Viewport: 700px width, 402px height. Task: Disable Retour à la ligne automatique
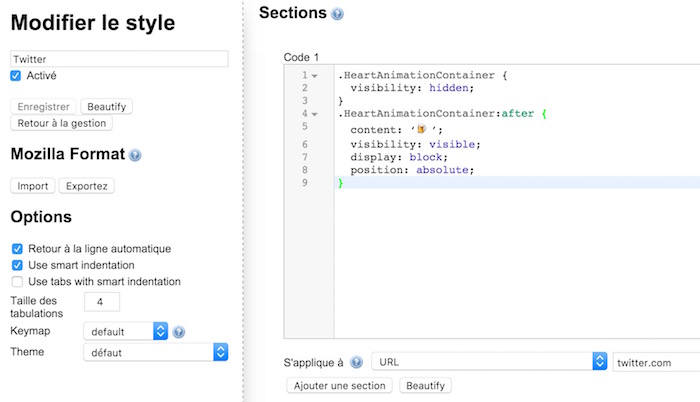click(16, 248)
